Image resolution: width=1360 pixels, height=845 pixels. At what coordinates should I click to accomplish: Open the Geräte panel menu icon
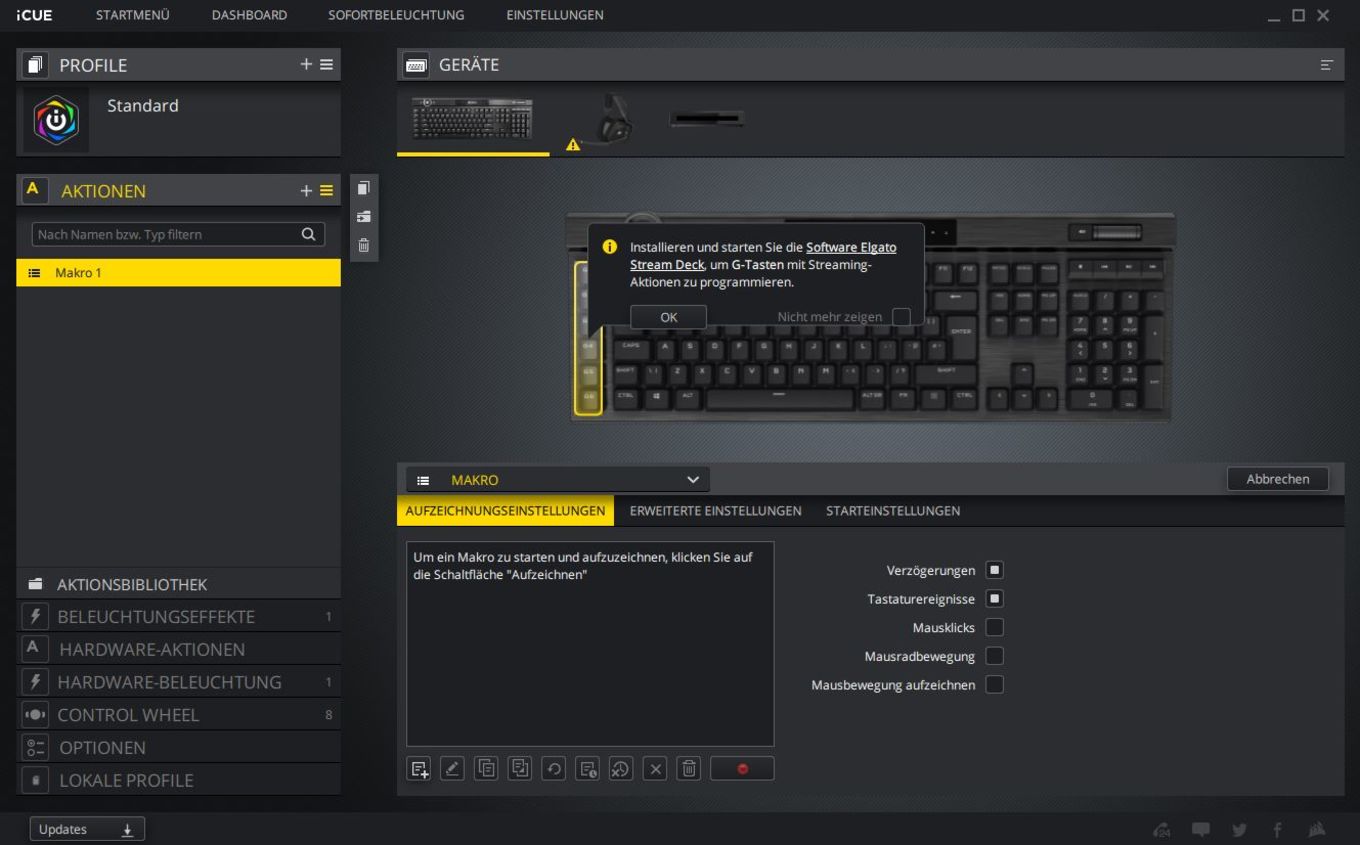pos(1327,65)
